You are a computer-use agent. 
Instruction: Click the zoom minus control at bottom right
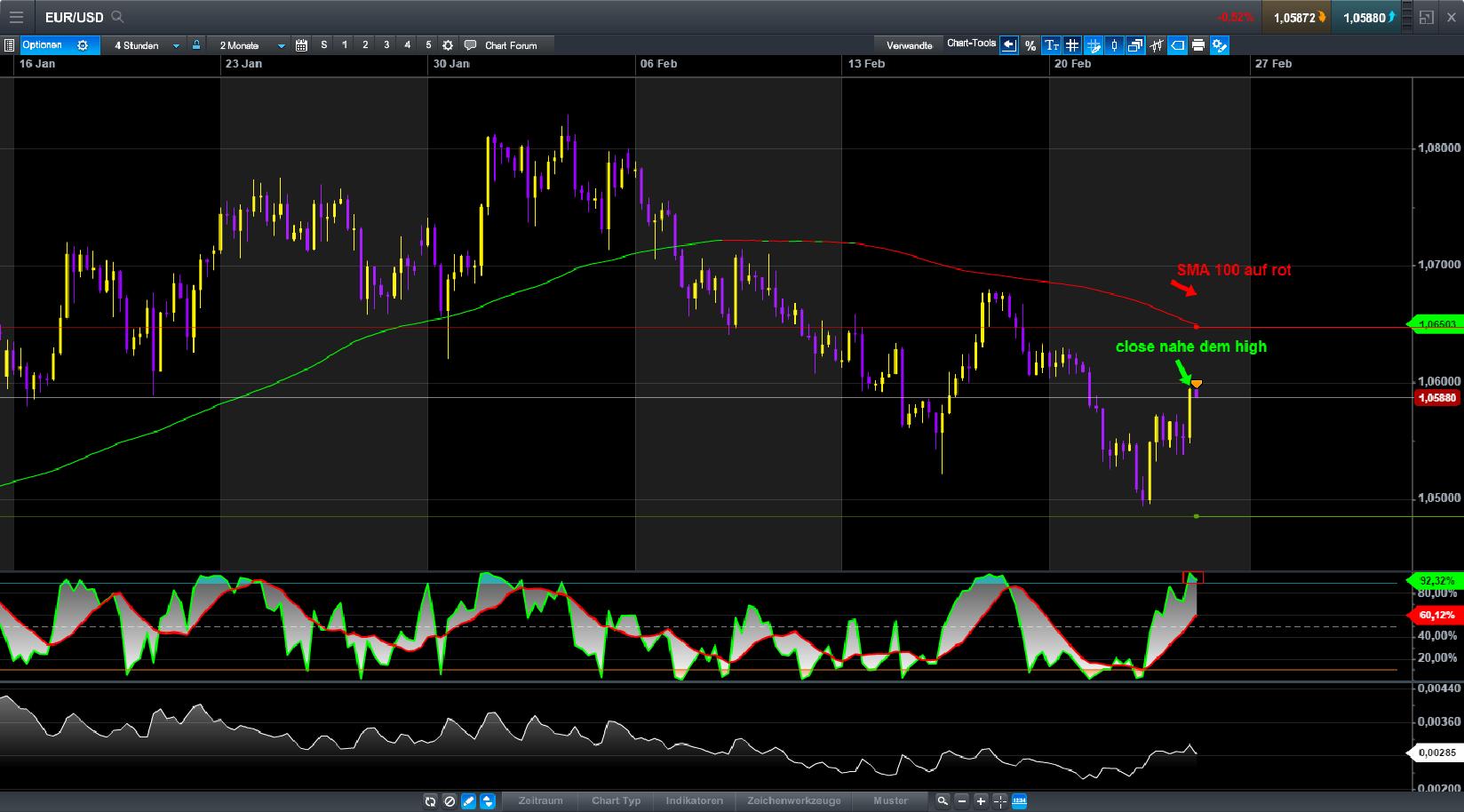(x=962, y=800)
